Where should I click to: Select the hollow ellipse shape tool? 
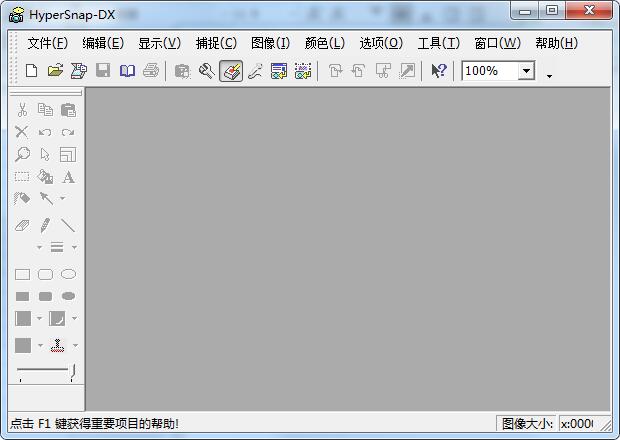68,274
